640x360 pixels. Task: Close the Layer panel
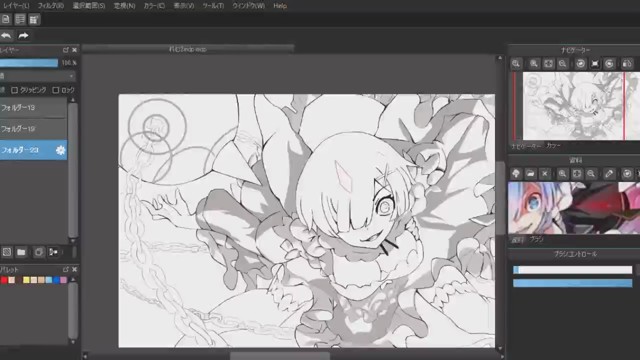tap(74, 50)
